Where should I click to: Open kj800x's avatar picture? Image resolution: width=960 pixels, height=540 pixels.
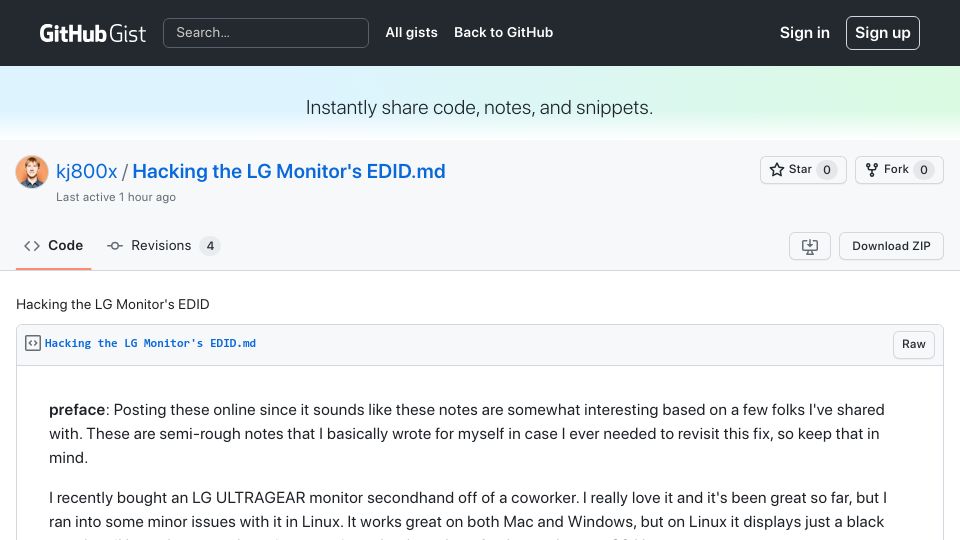[x=32, y=171]
